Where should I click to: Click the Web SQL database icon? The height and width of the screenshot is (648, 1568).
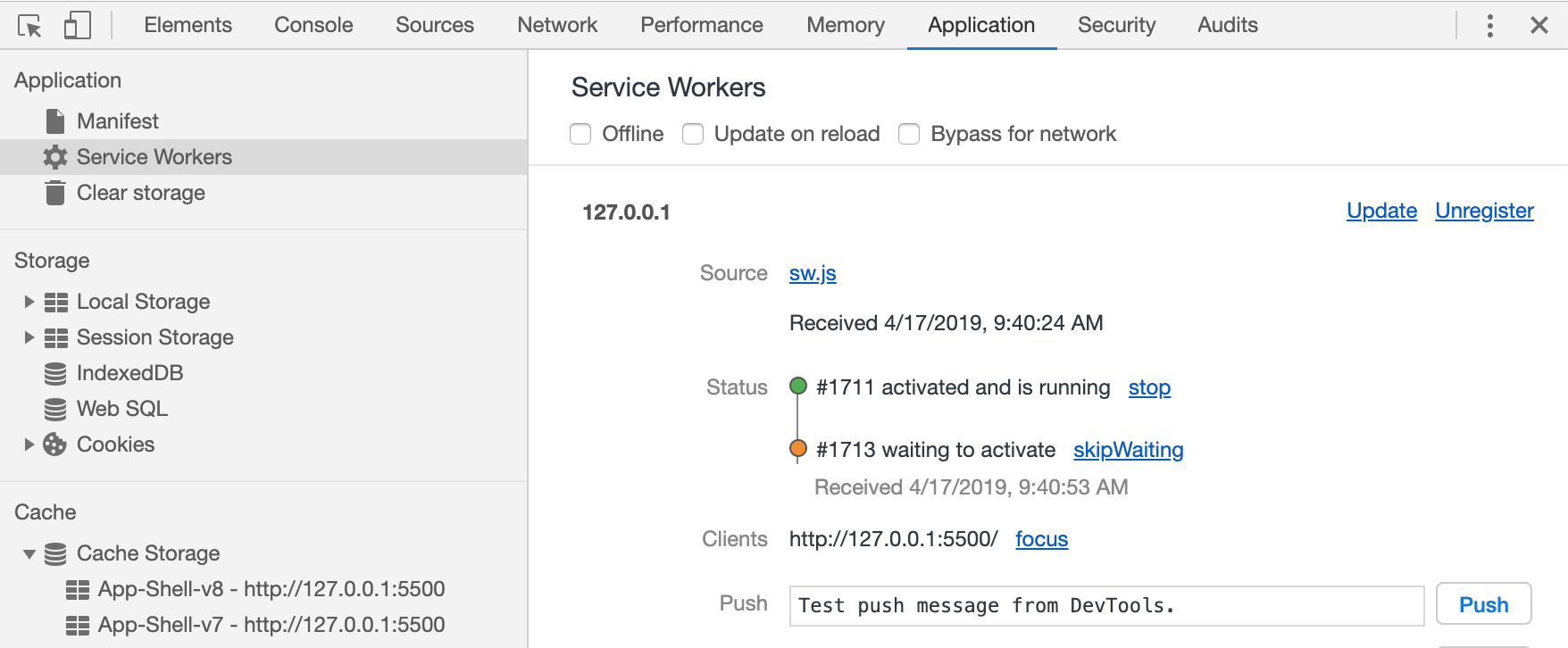click(55, 410)
